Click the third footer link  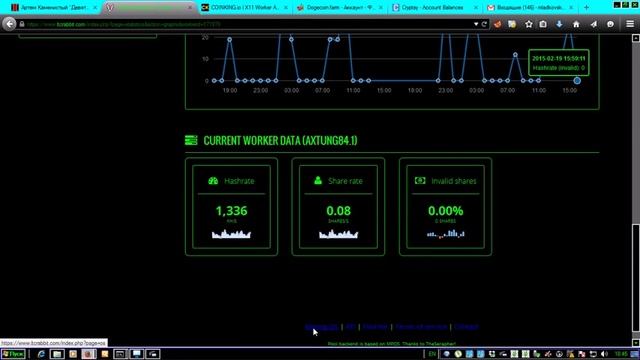375,327
